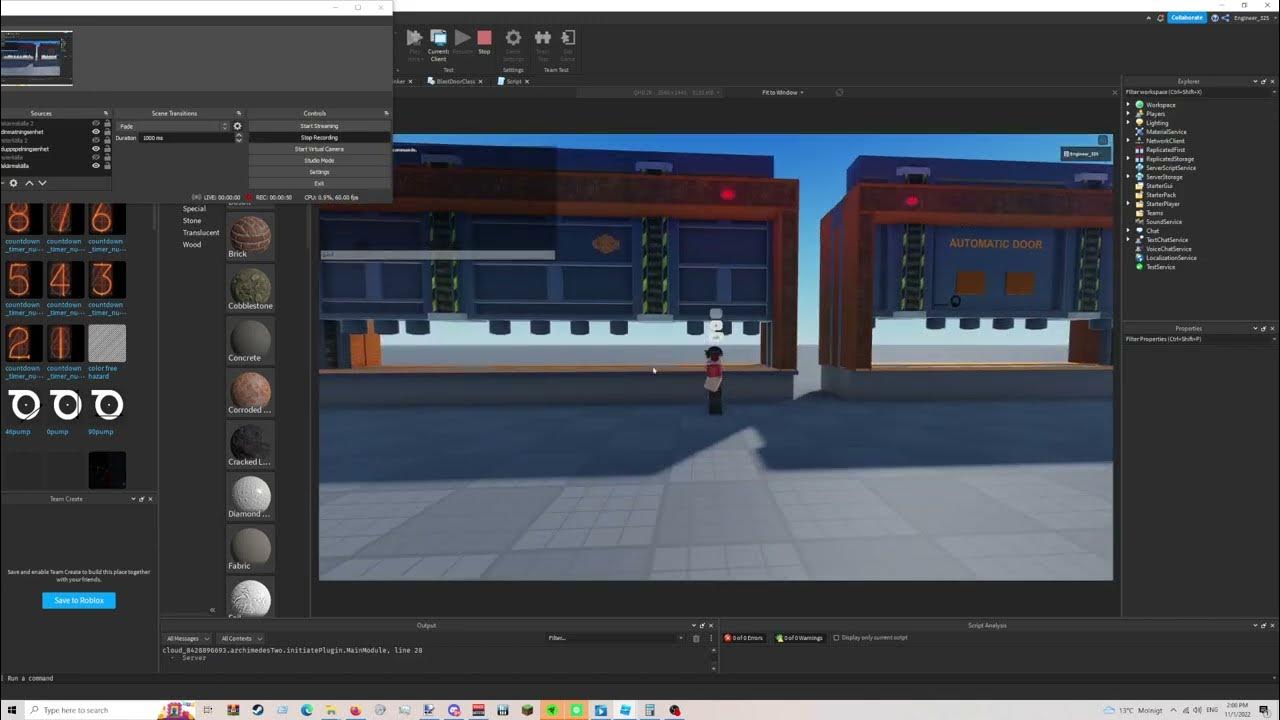
Task: Click the Exit Game icon
Action: click(568, 38)
